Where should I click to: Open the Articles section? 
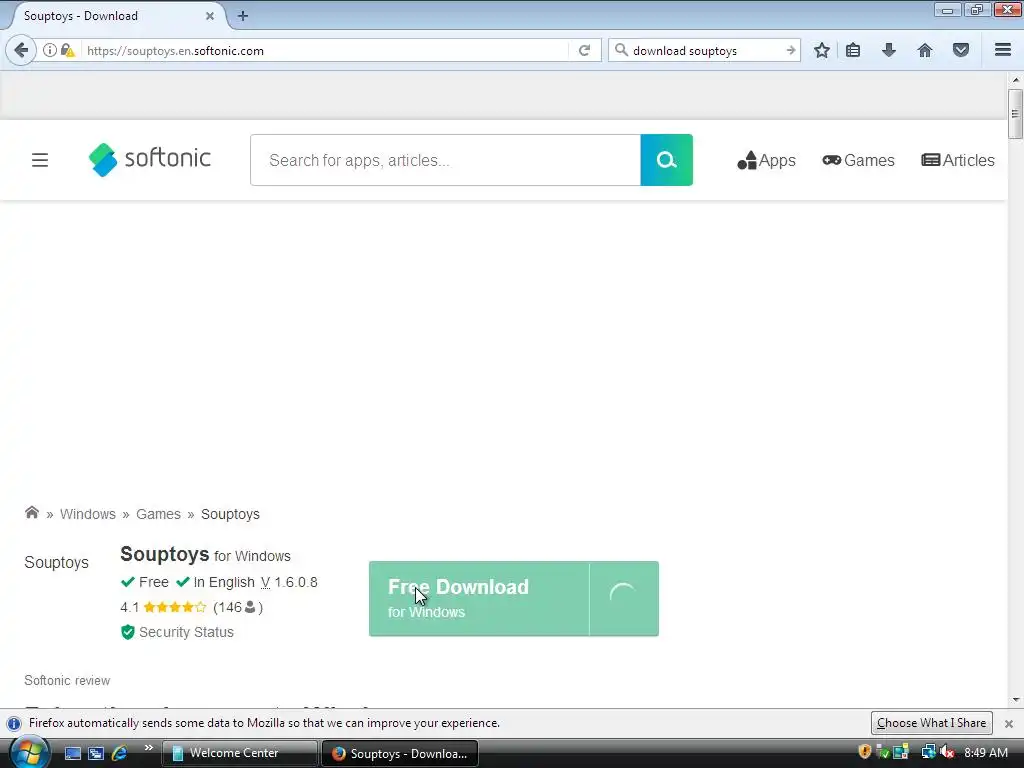[957, 160]
